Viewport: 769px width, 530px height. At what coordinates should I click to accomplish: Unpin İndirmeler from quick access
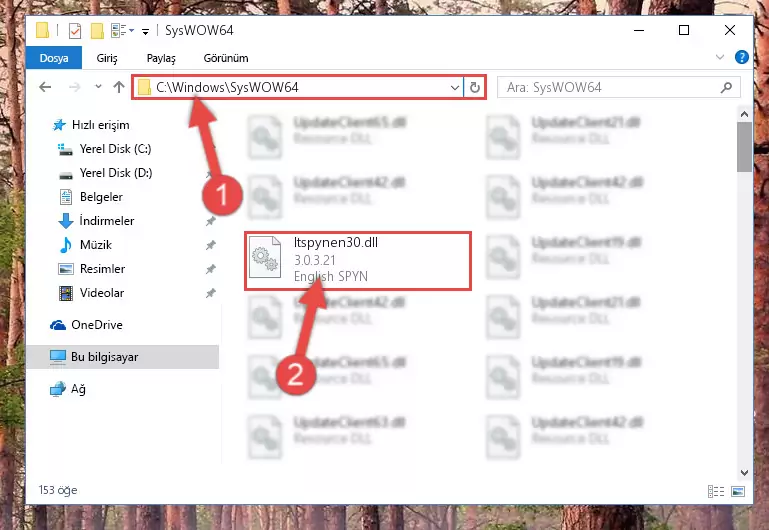click(210, 221)
